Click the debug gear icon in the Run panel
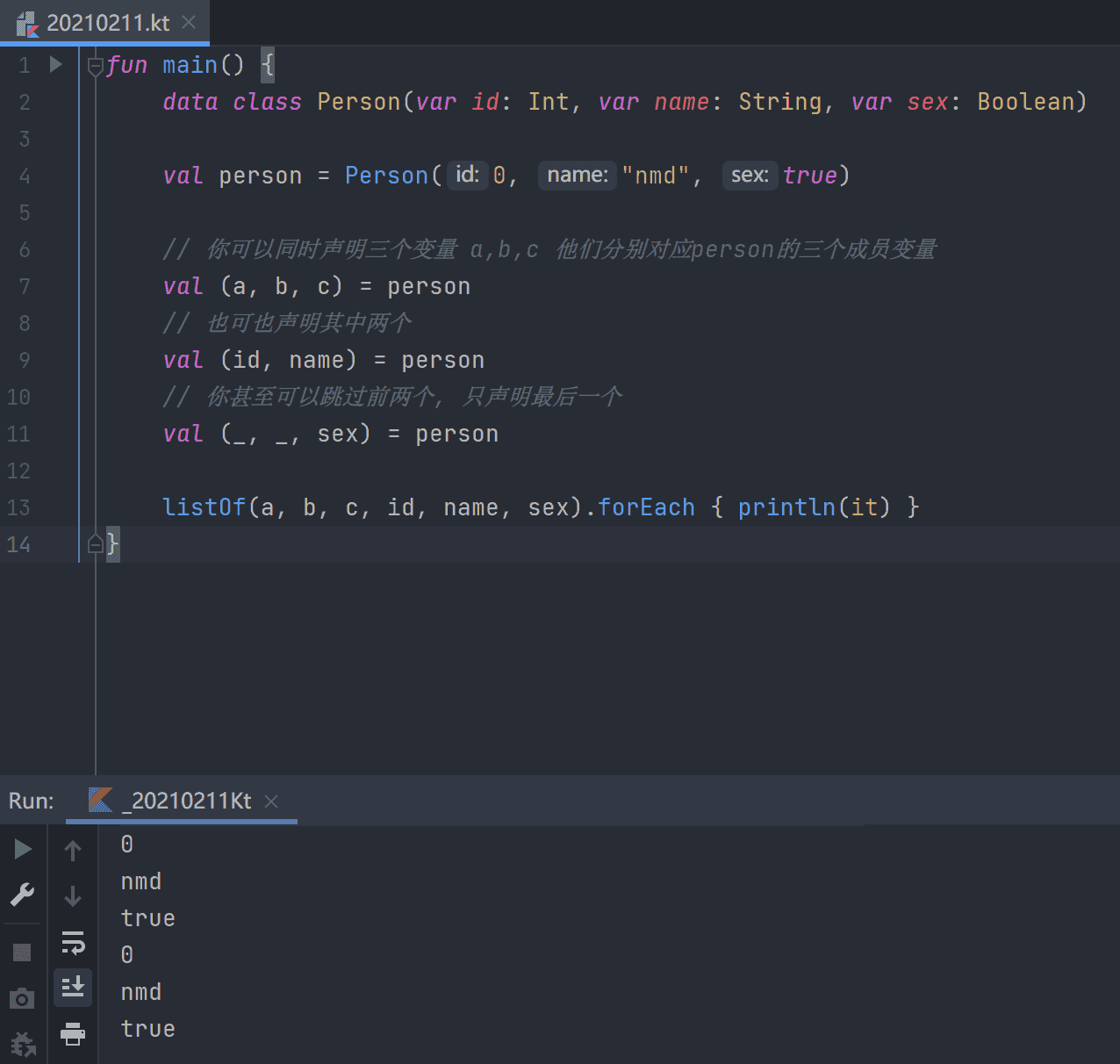Image resolution: width=1120 pixels, height=1064 pixels. (x=22, y=1044)
